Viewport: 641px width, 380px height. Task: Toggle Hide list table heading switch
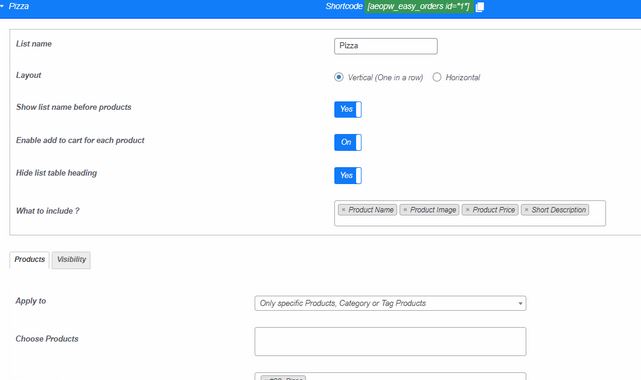click(x=348, y=176)
